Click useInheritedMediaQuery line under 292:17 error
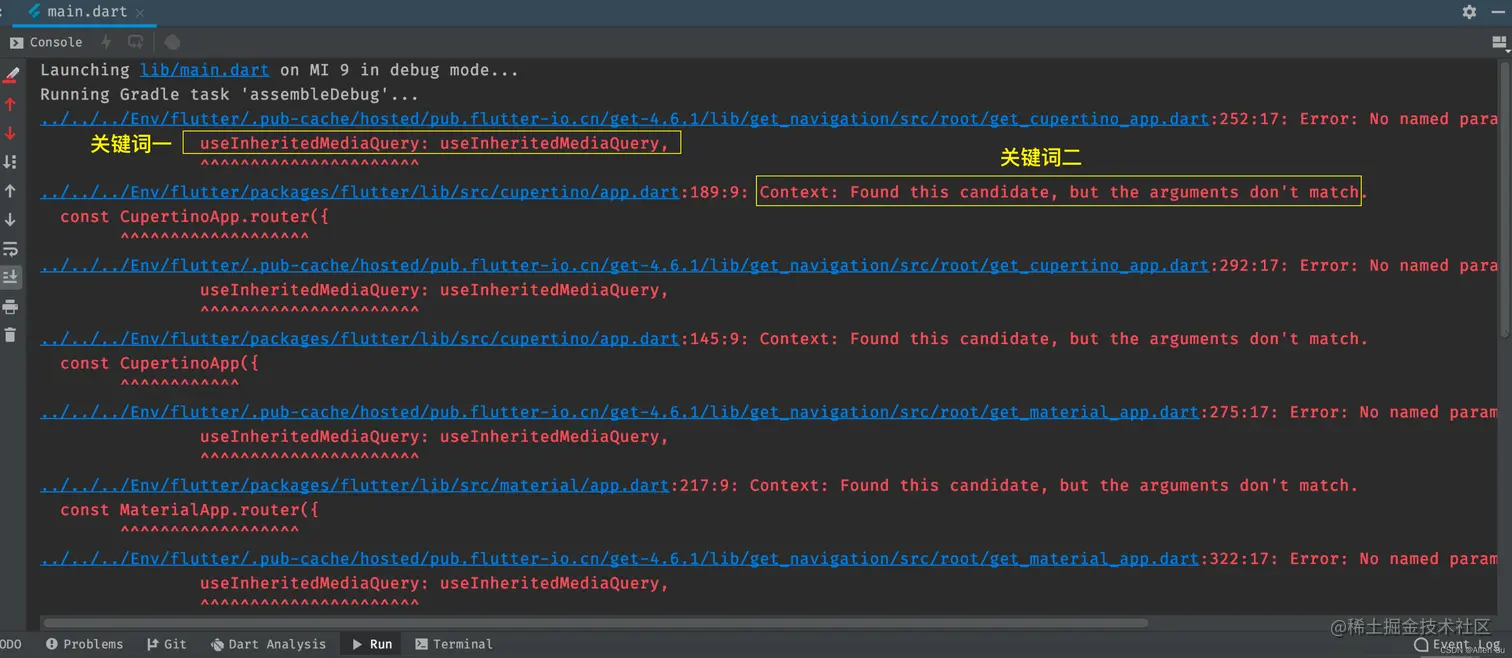The image size is (1512, 658). point(434,290)
